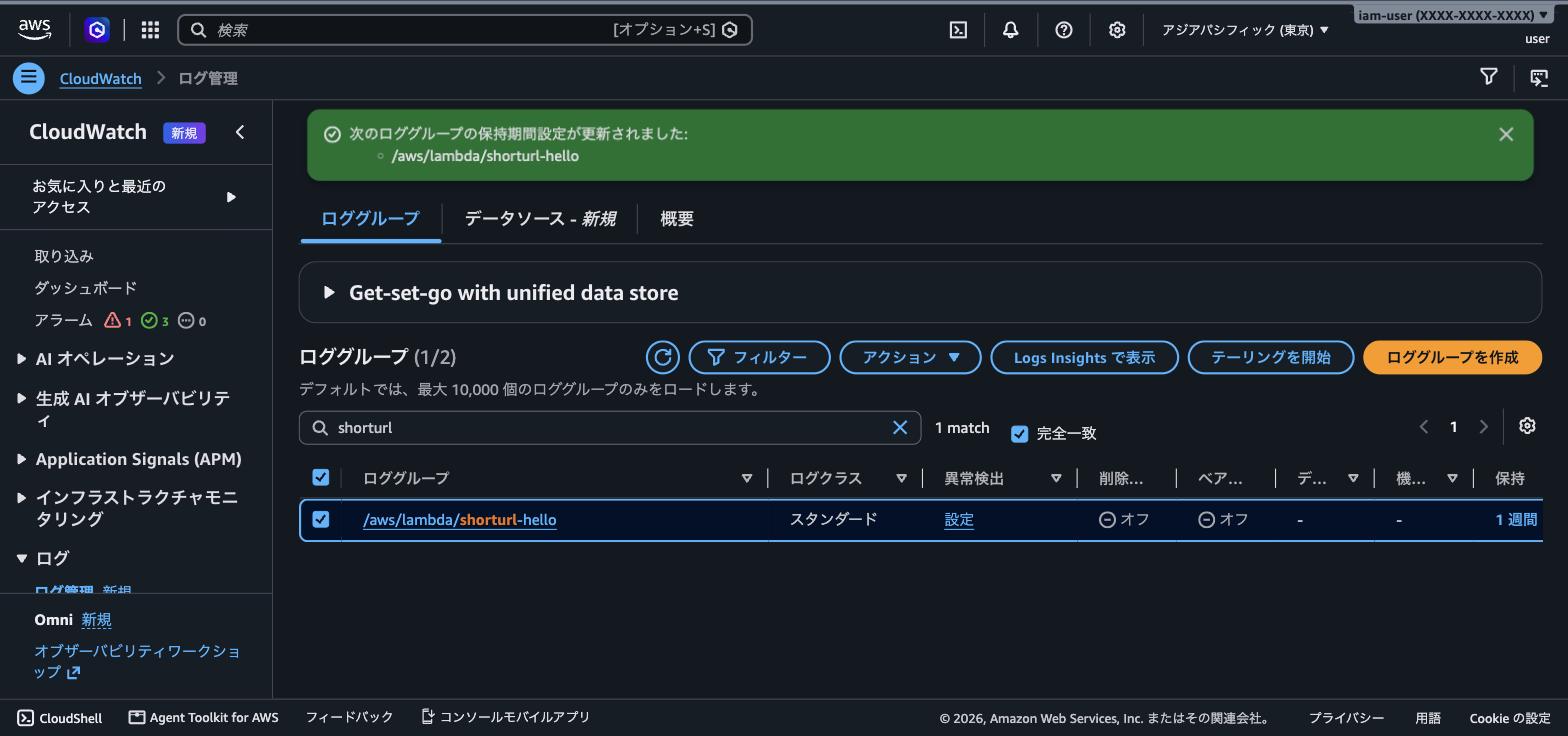Collapse the CloudWatch side navigation

[x=240, y=132]
